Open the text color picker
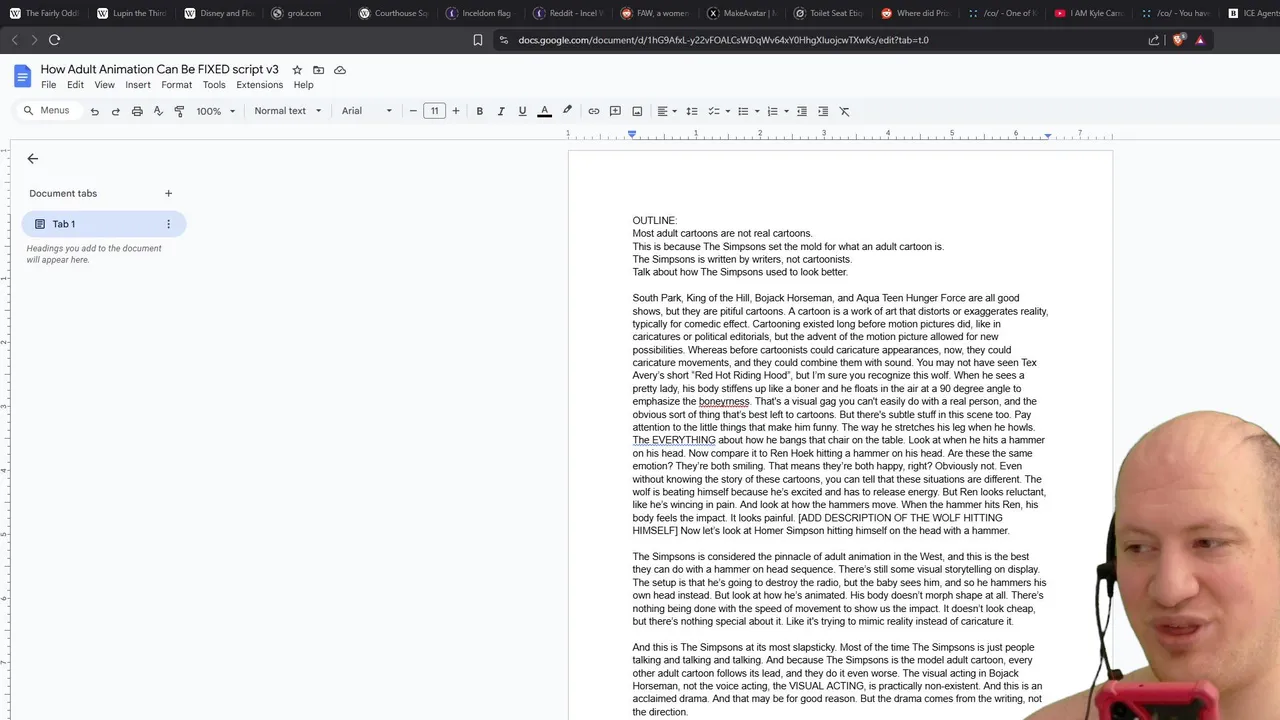 pos(545,111)
